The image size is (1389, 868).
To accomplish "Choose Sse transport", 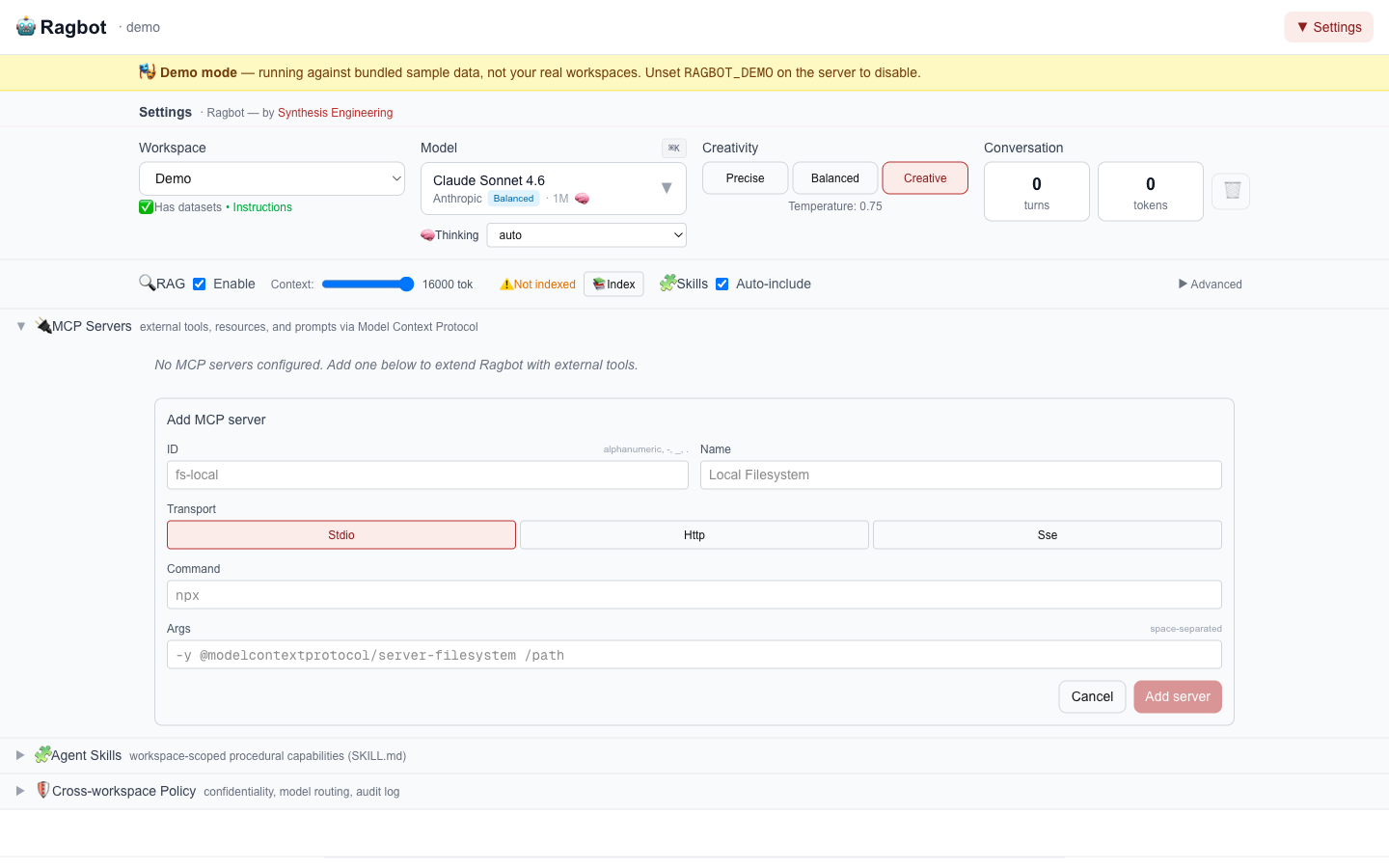I will tap(1048, 535).
